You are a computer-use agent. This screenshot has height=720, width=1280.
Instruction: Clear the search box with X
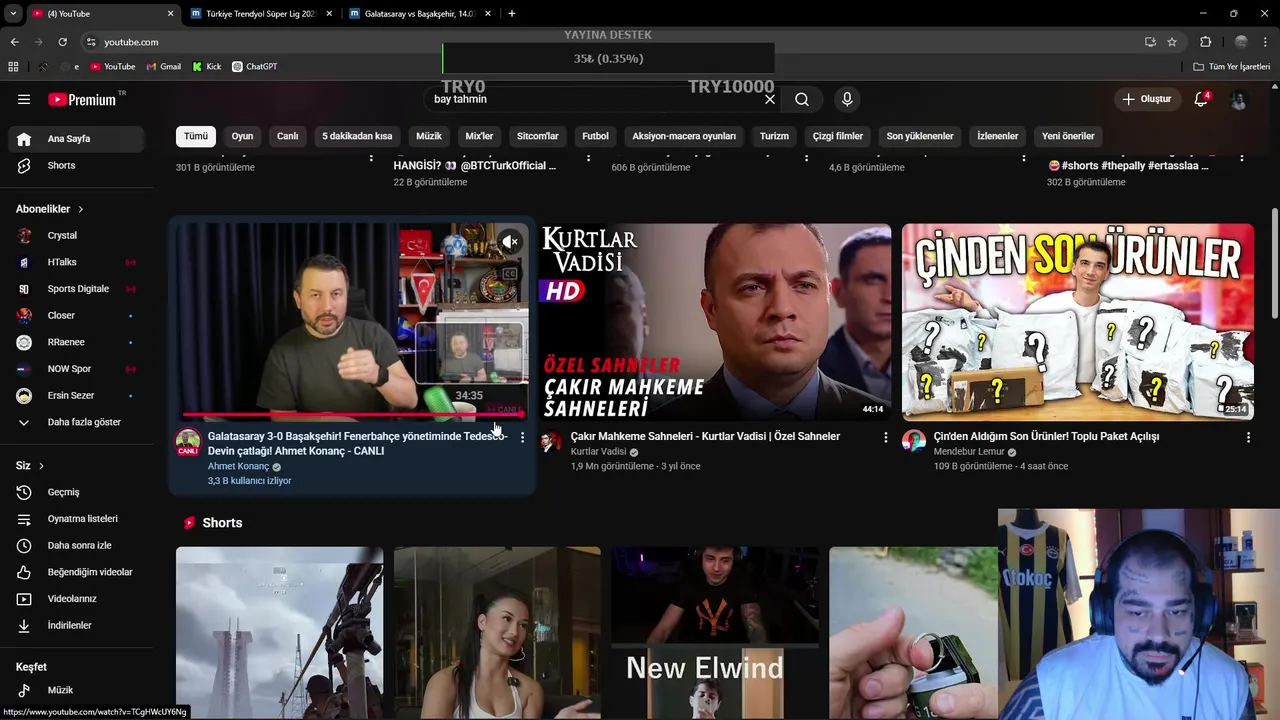pyautogui.click(x=770, y=99)
